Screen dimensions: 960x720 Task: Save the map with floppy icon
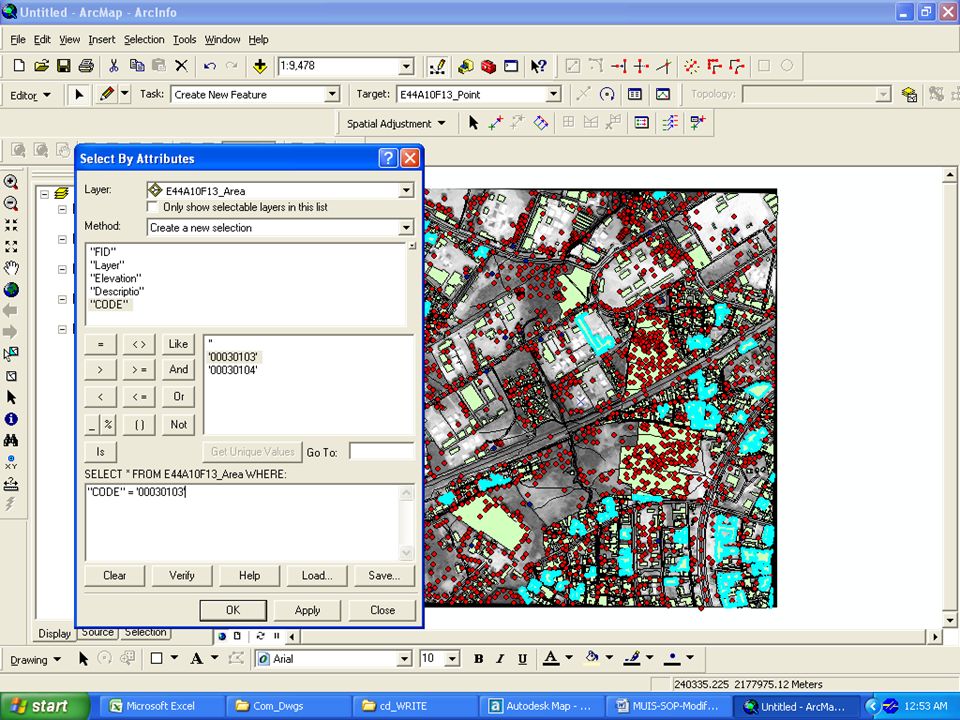pos(64,66)
